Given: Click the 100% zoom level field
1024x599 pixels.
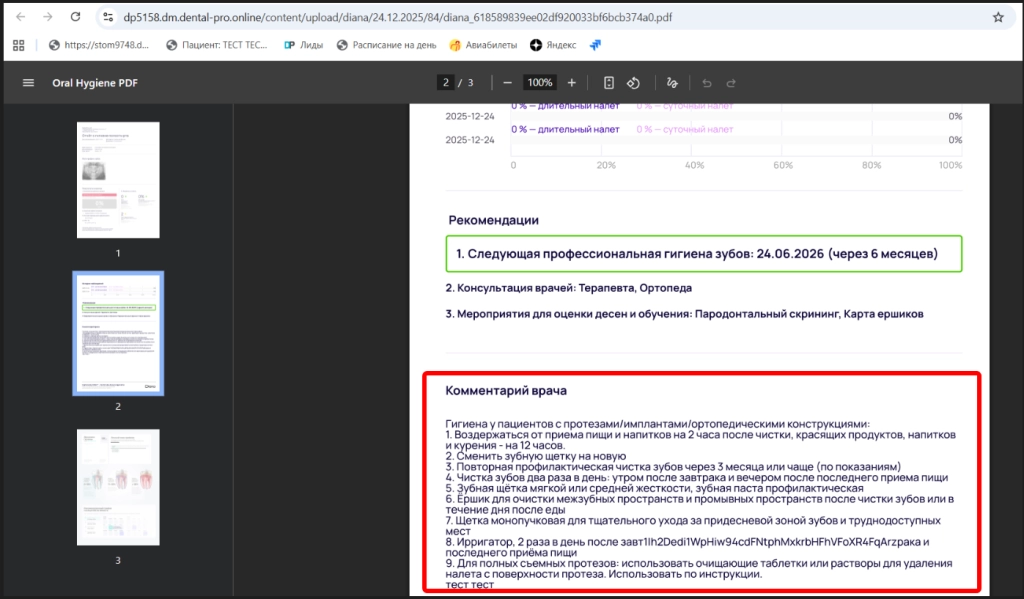Looking at the screenshot, I should [540, 83].
